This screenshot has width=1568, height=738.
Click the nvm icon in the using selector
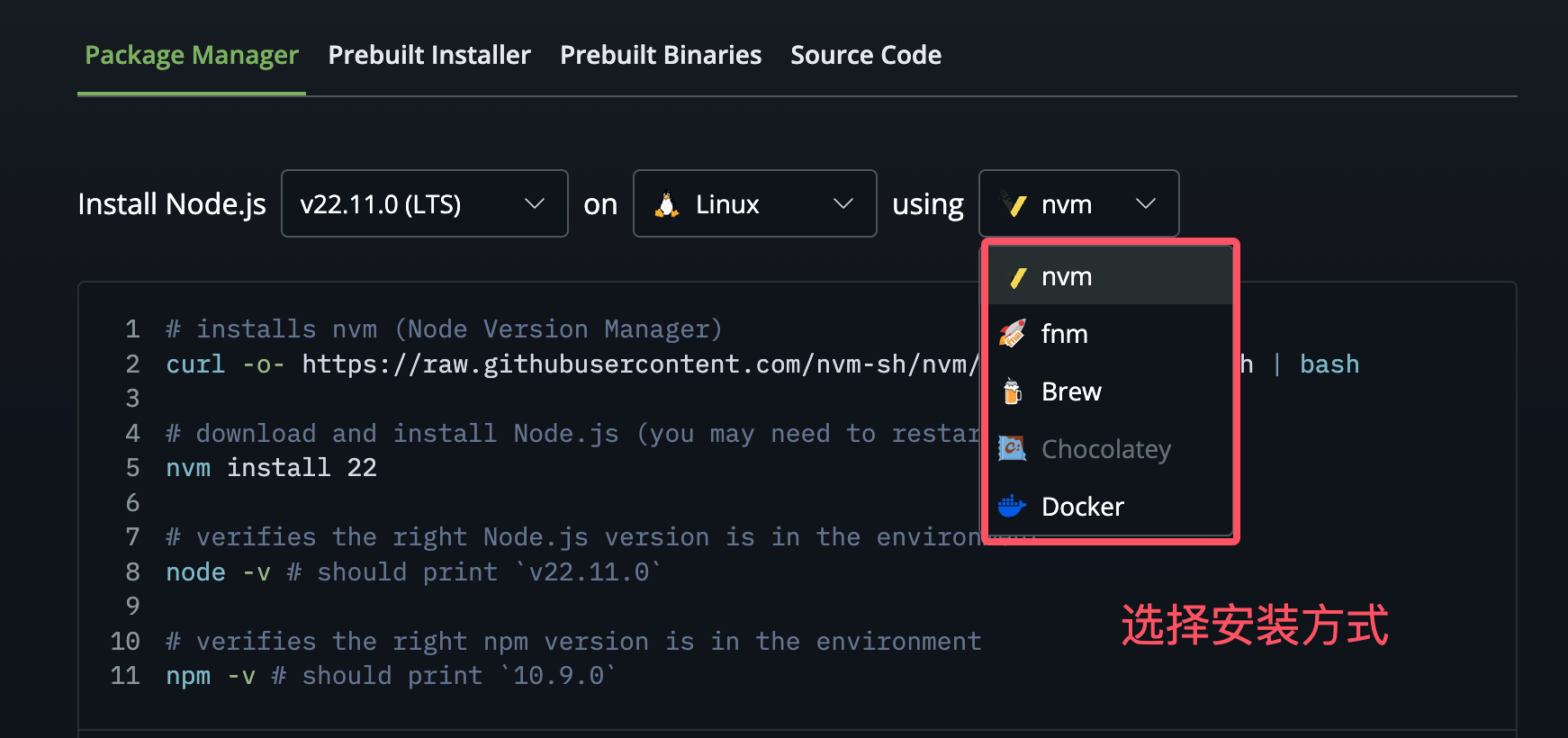[1017, 205]
